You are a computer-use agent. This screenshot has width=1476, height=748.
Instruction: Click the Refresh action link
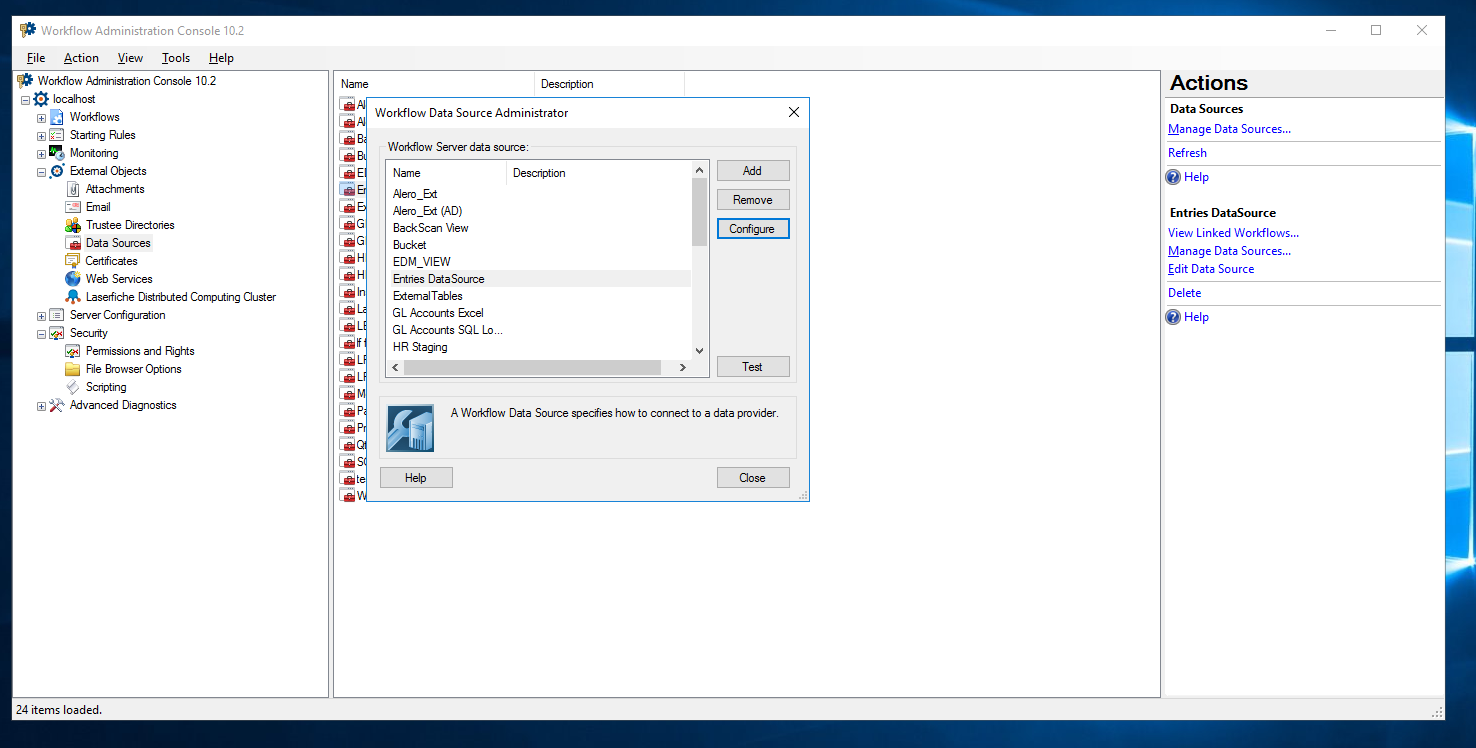(1187, 153)
